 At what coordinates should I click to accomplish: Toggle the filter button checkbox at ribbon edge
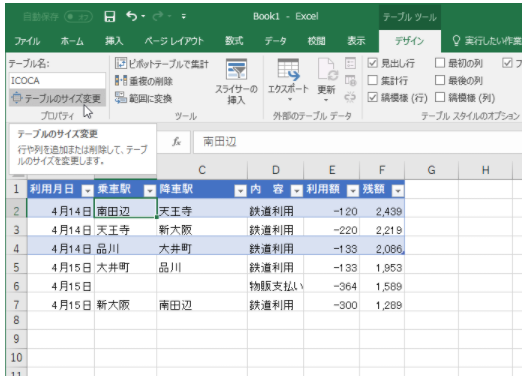[x=507, y=63]
